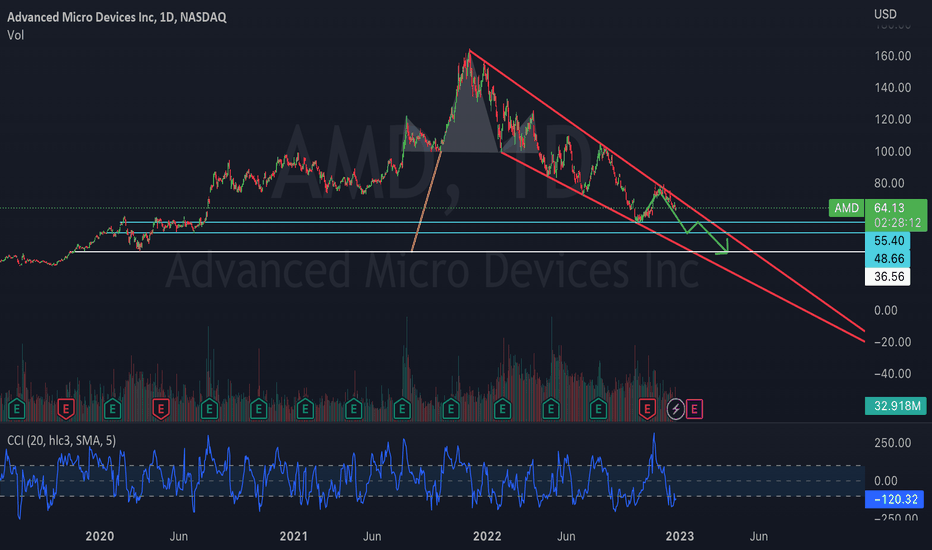Click the leftmost green earnings marker

click(17, 409)
